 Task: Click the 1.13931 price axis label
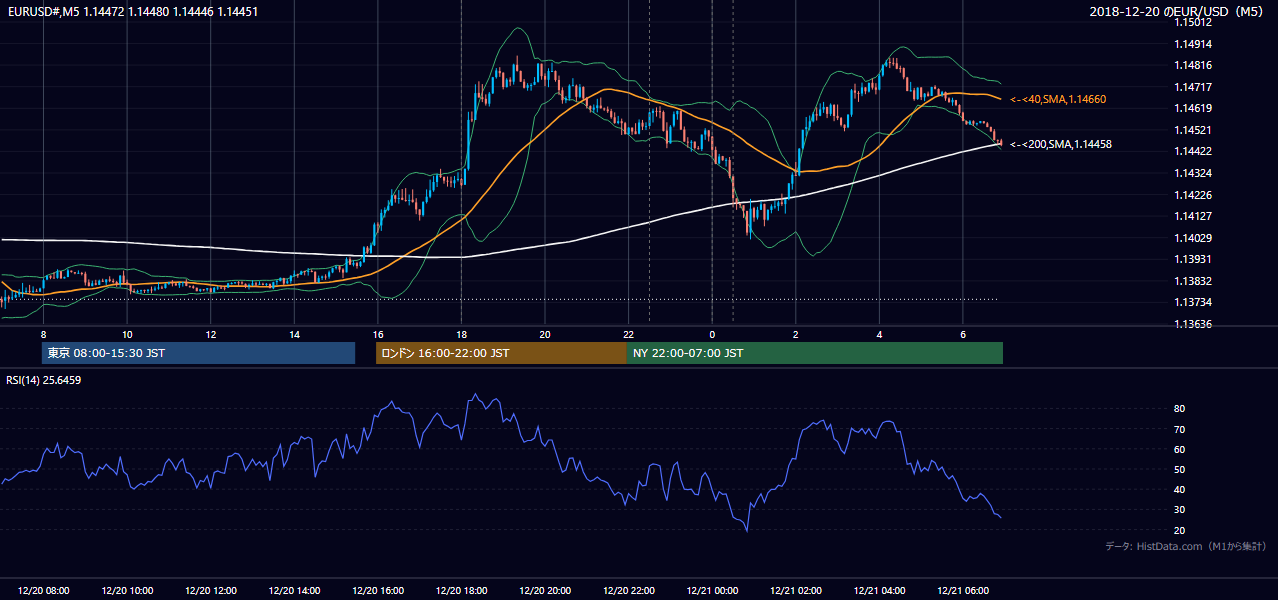coord(1193,259)
